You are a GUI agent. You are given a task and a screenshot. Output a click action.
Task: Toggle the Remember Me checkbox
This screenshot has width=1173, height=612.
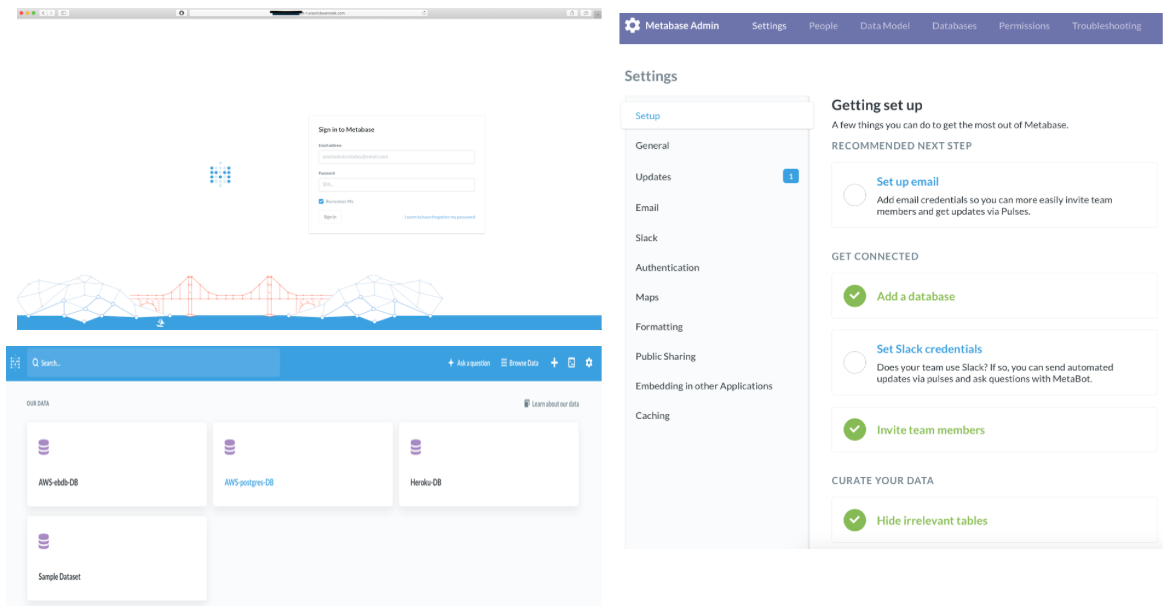click(x=321, y=201)
